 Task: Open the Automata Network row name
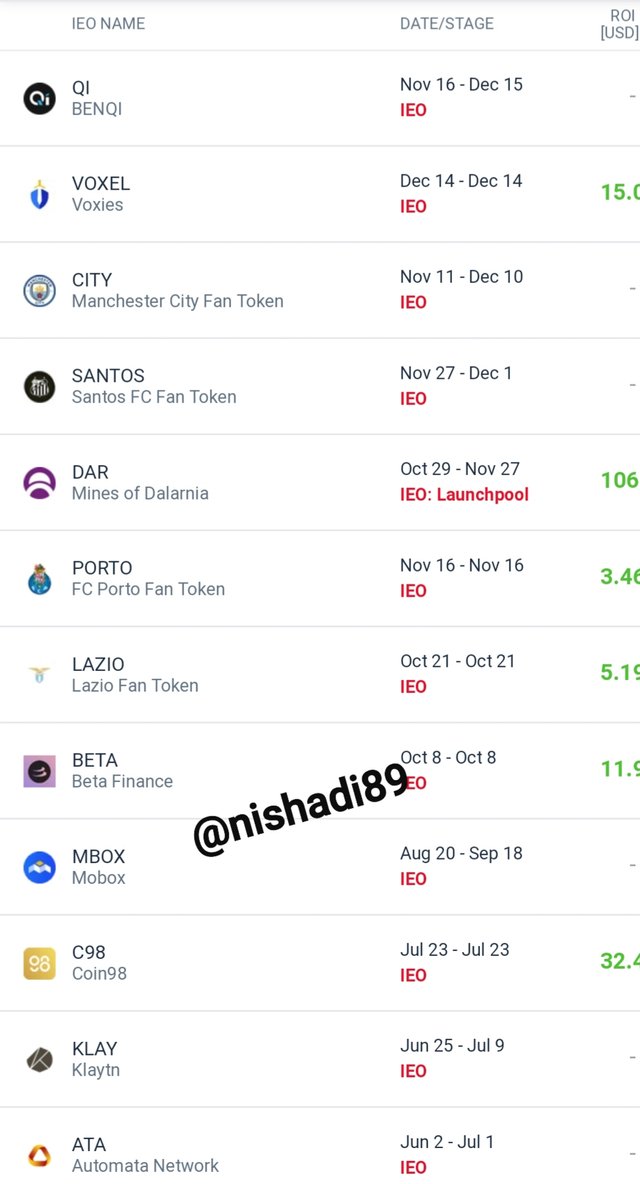145,1165
